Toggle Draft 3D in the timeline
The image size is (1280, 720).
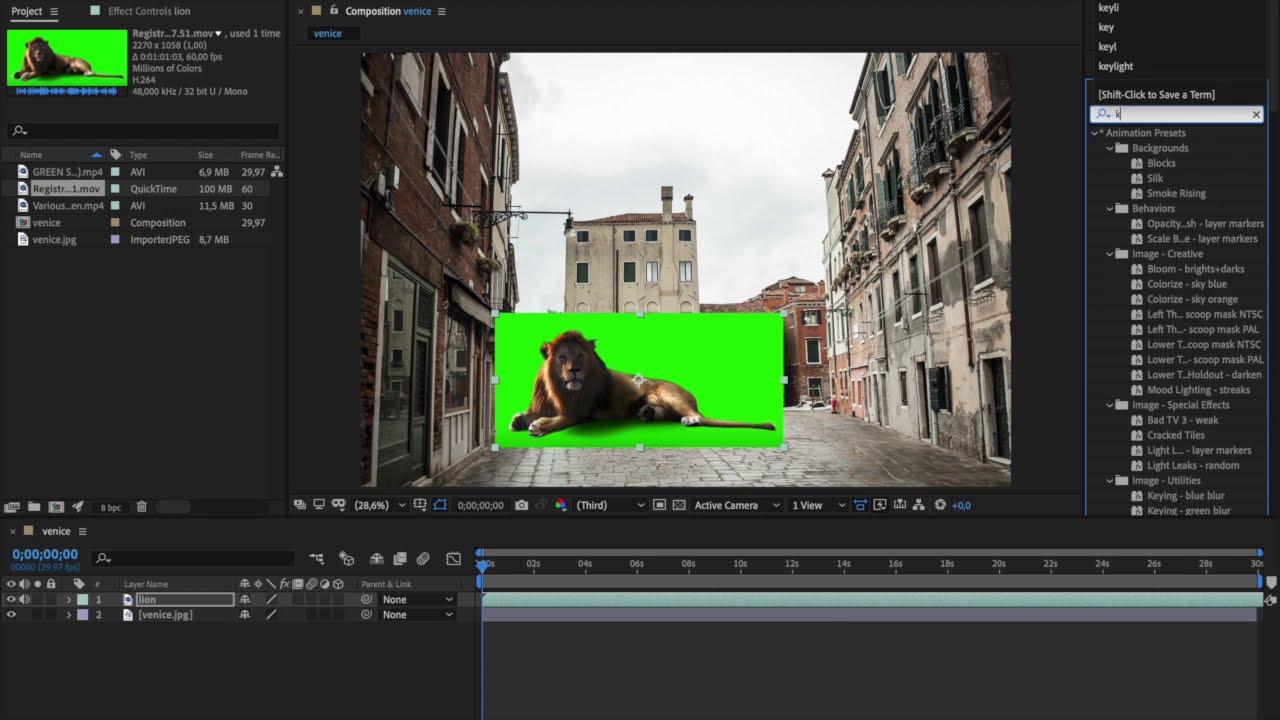click(x=346, y=558)
